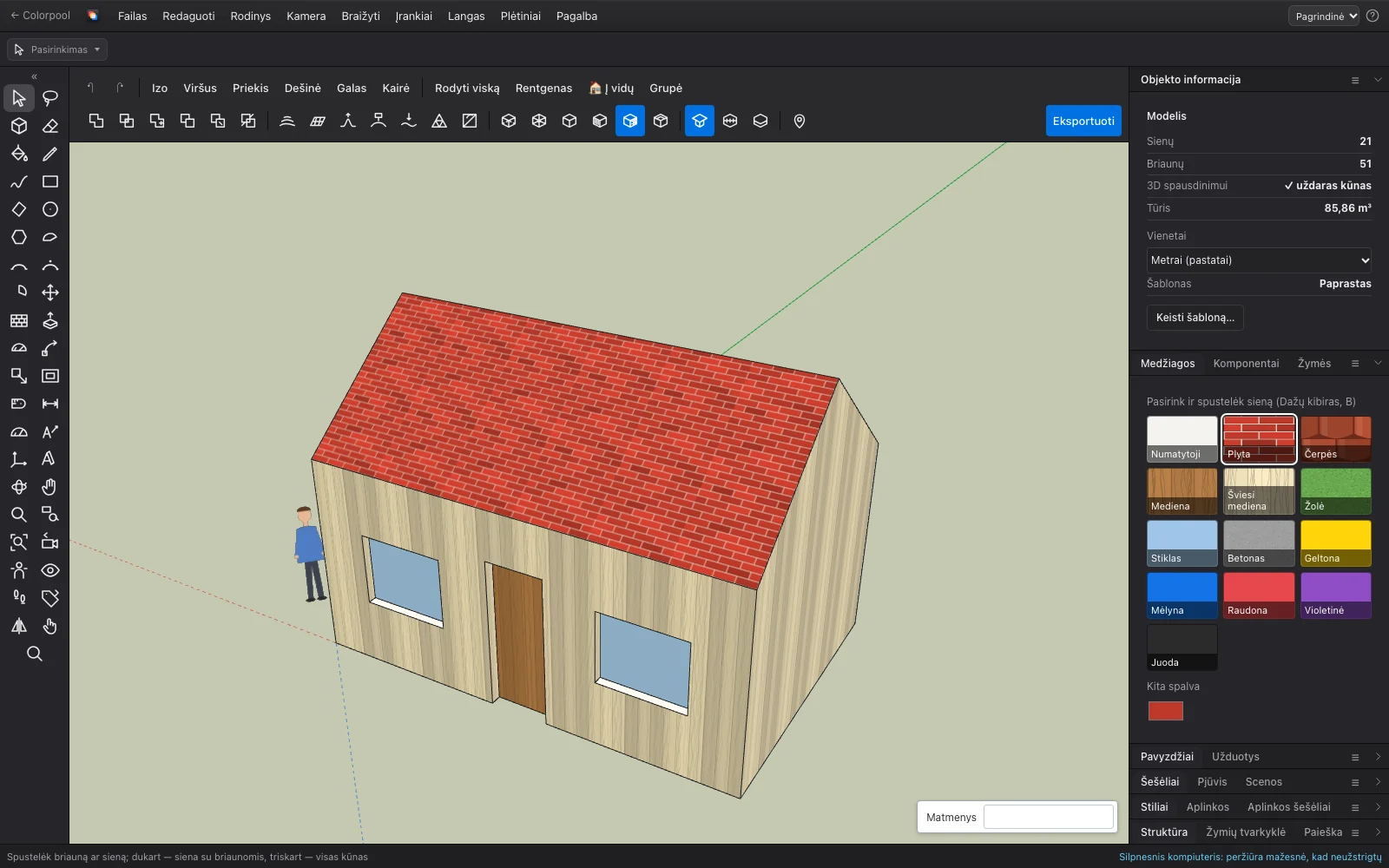The height and width of the screenshot is (868, 1389).
Task: Activate the Follow Me tool
Action: [50, 348]
